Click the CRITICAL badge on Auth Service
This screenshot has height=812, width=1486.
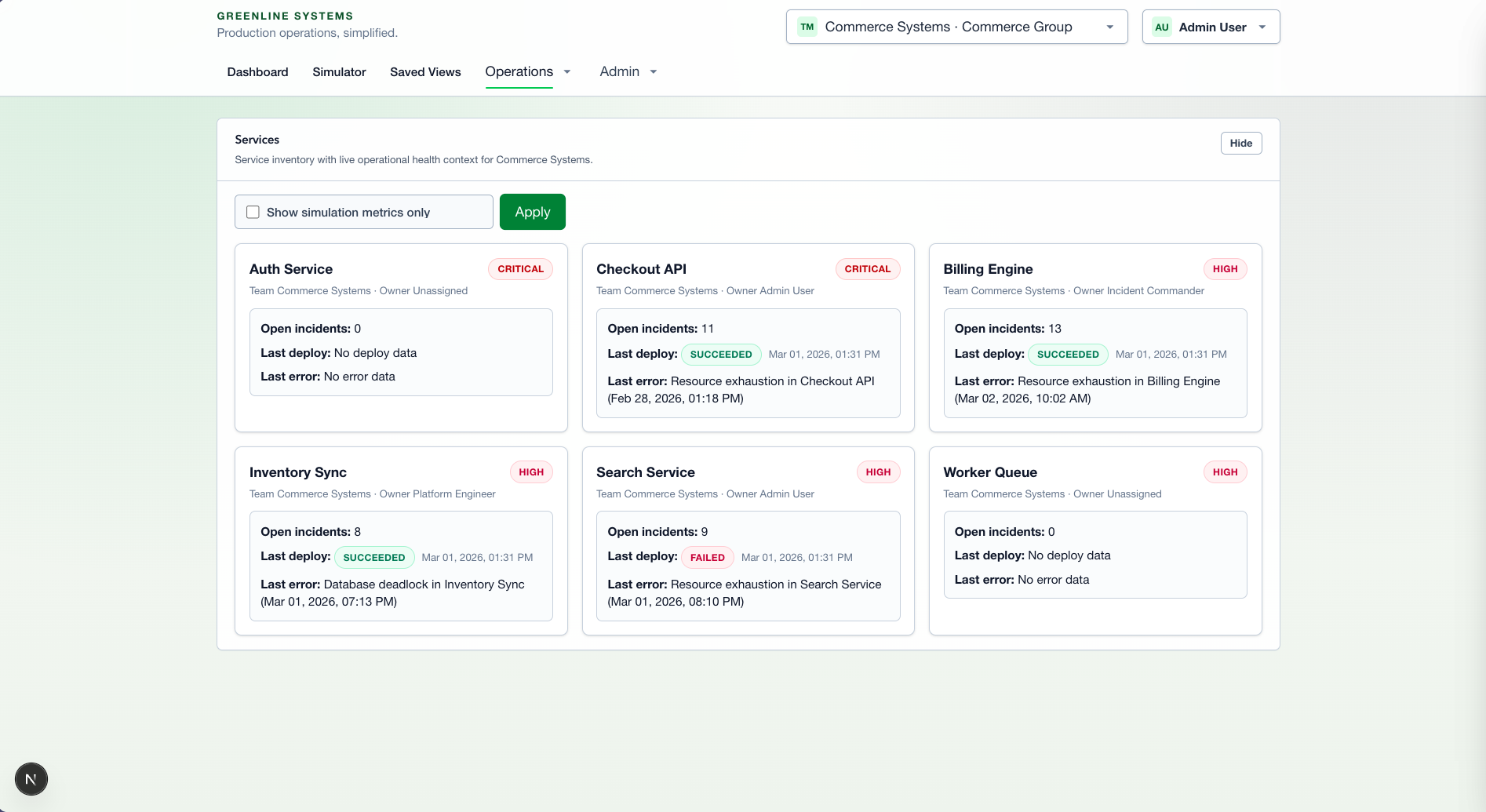coord(520,269)
